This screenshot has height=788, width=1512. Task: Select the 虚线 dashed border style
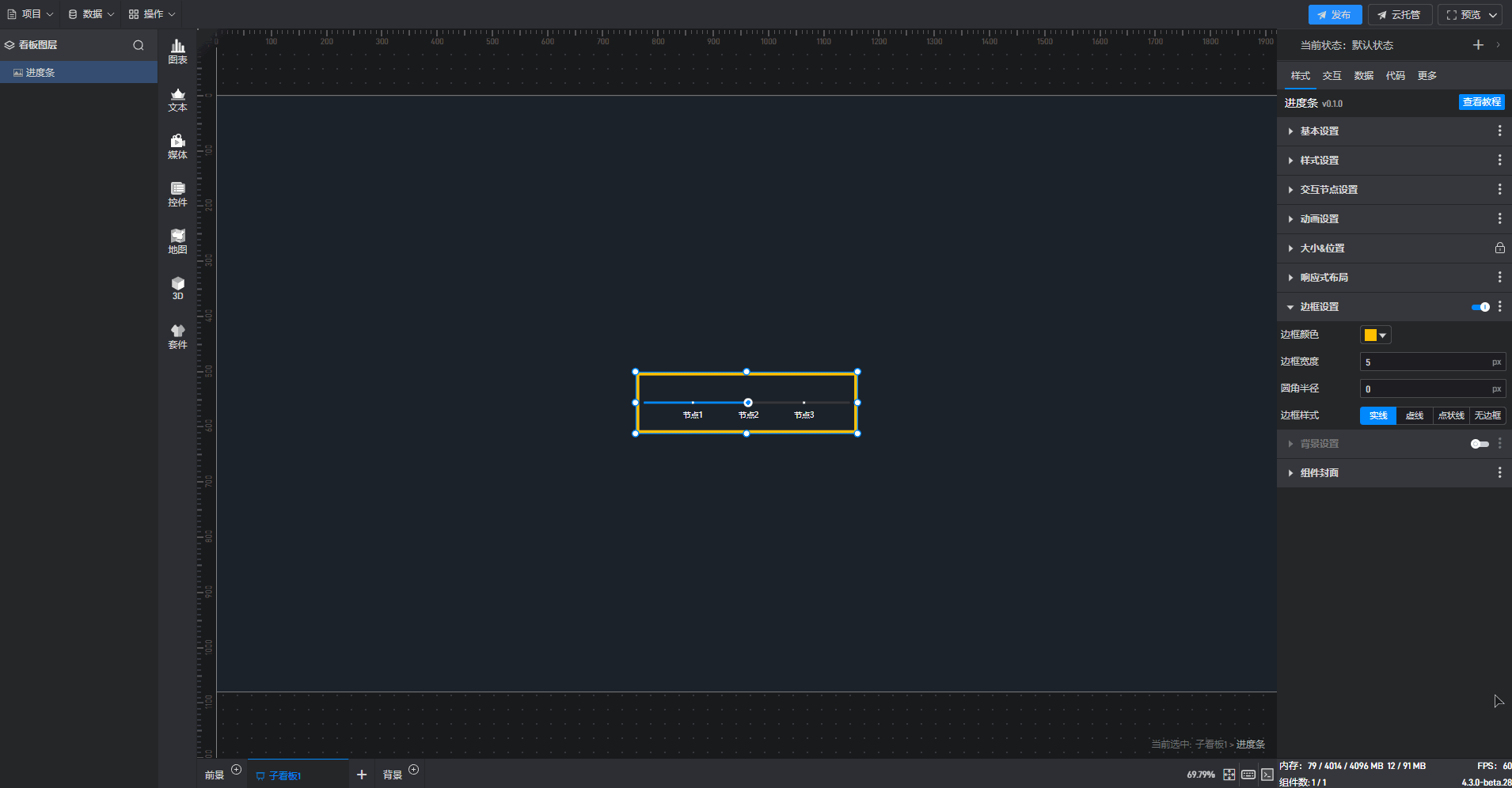(1415, 415)
